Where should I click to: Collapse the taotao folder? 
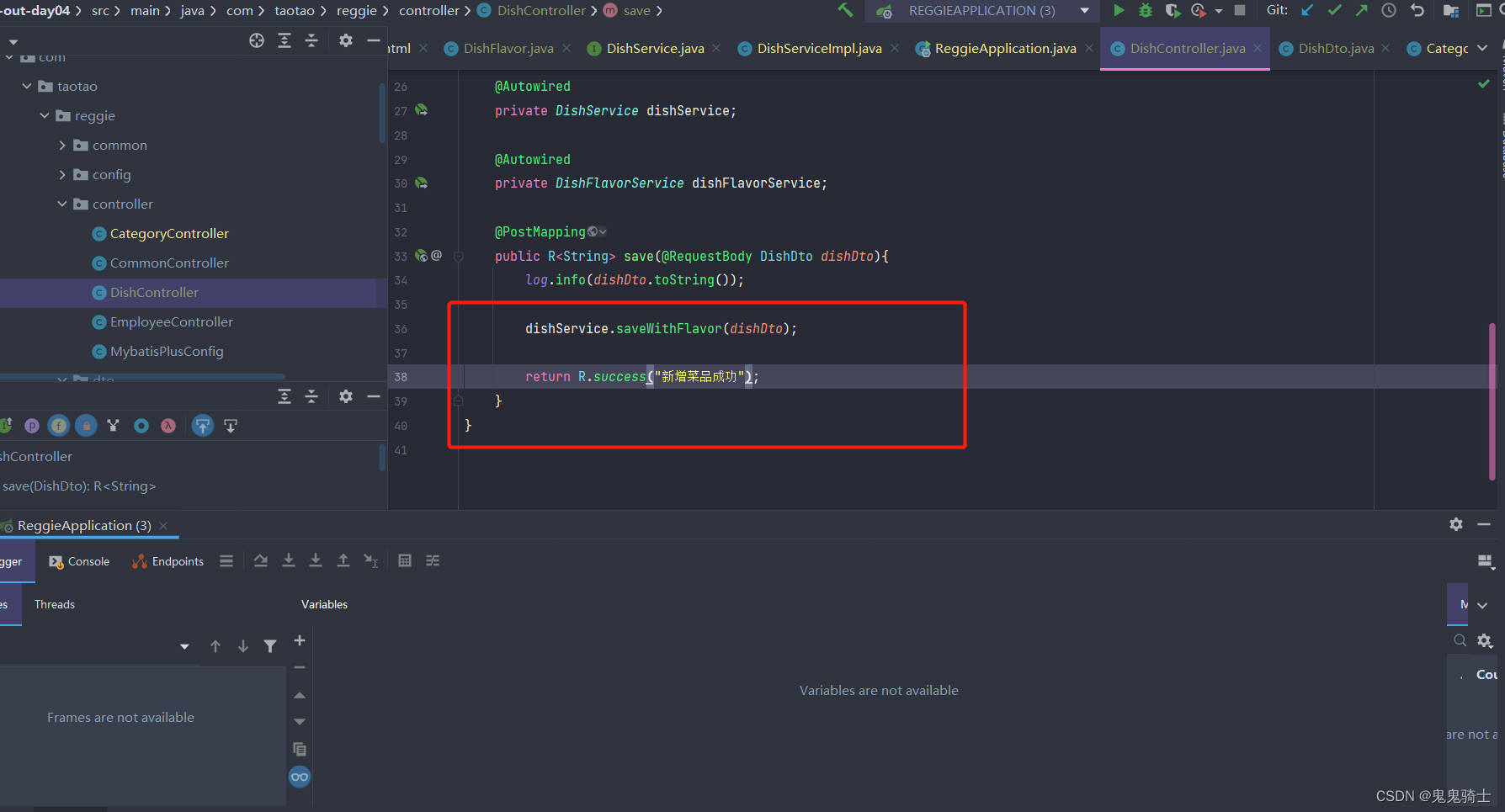pyautogui.click(x=27, y=86)
